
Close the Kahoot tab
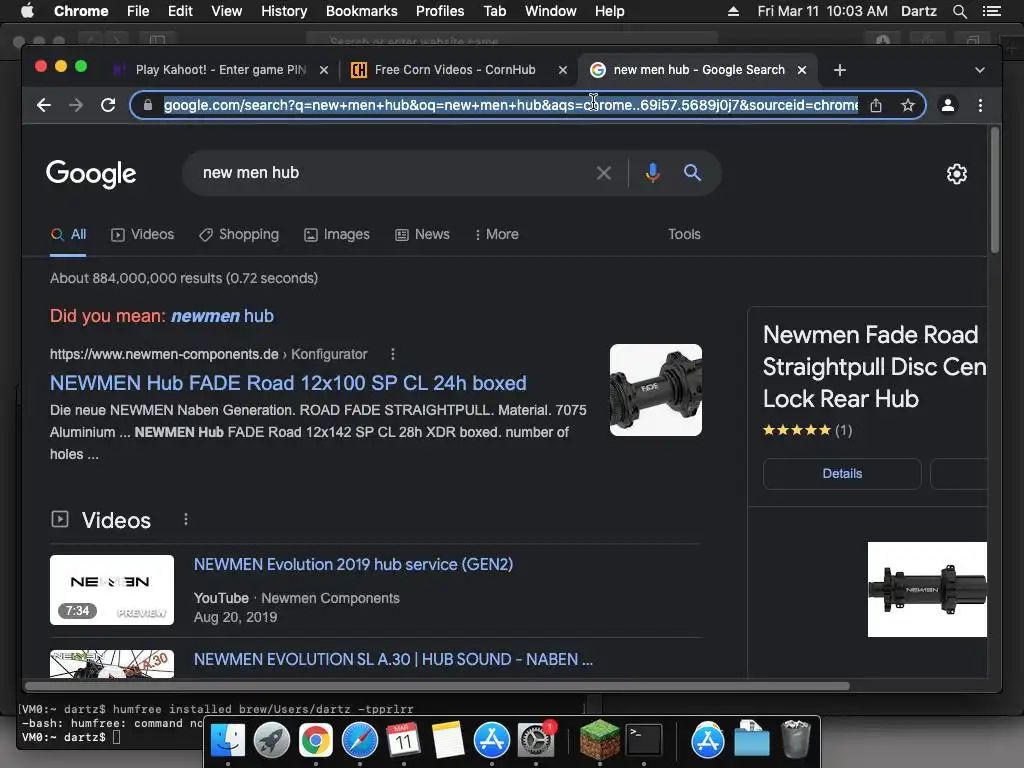[x=323, y=70]
